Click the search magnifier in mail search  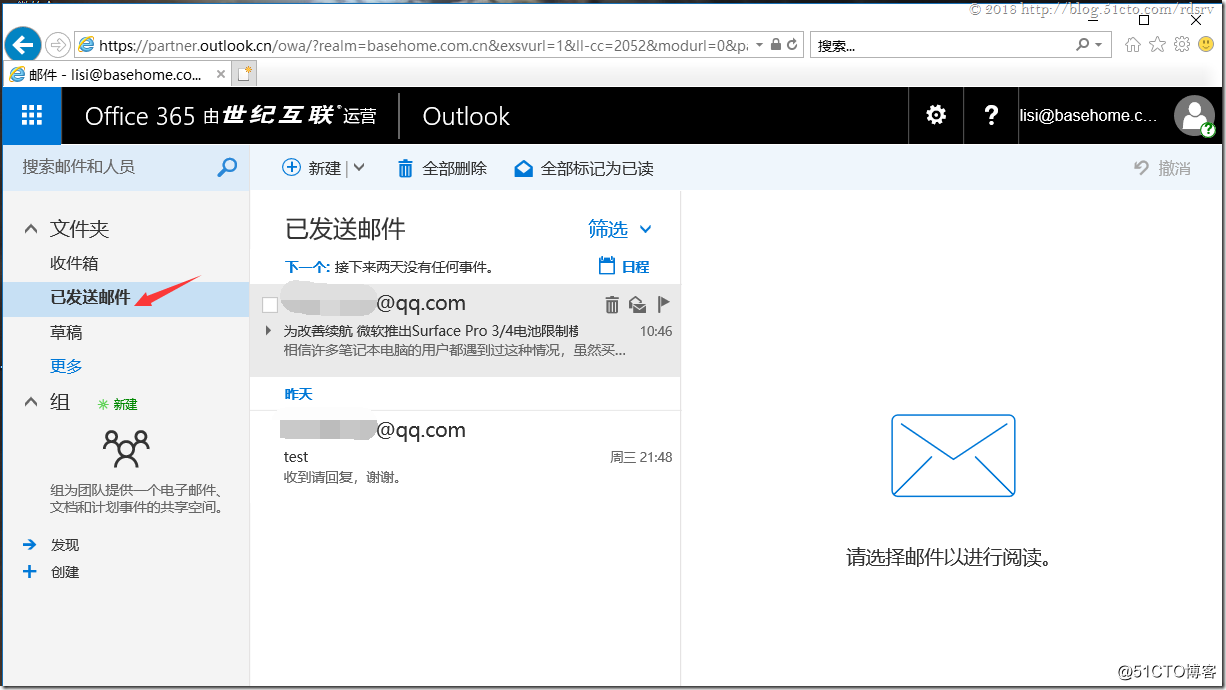(227, 167)
